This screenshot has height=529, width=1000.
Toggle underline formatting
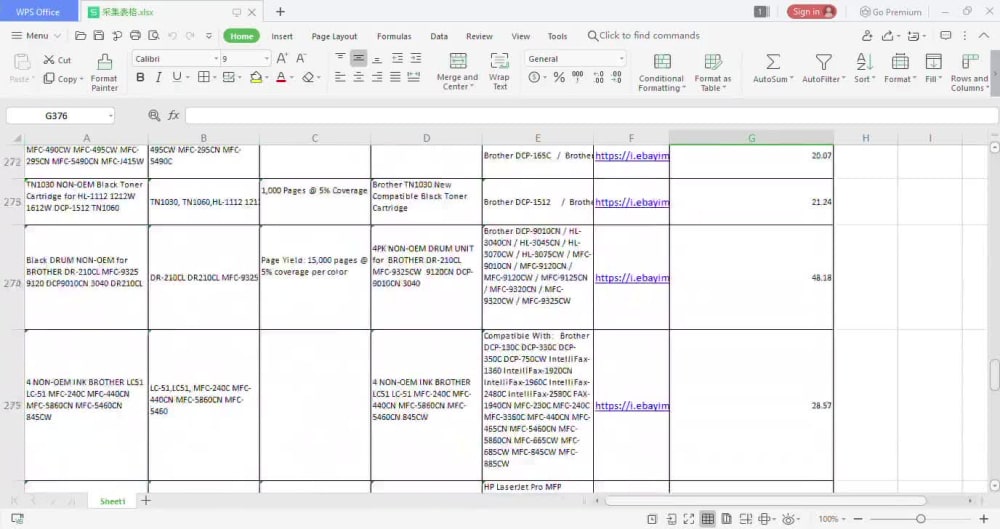pos(176,77)
